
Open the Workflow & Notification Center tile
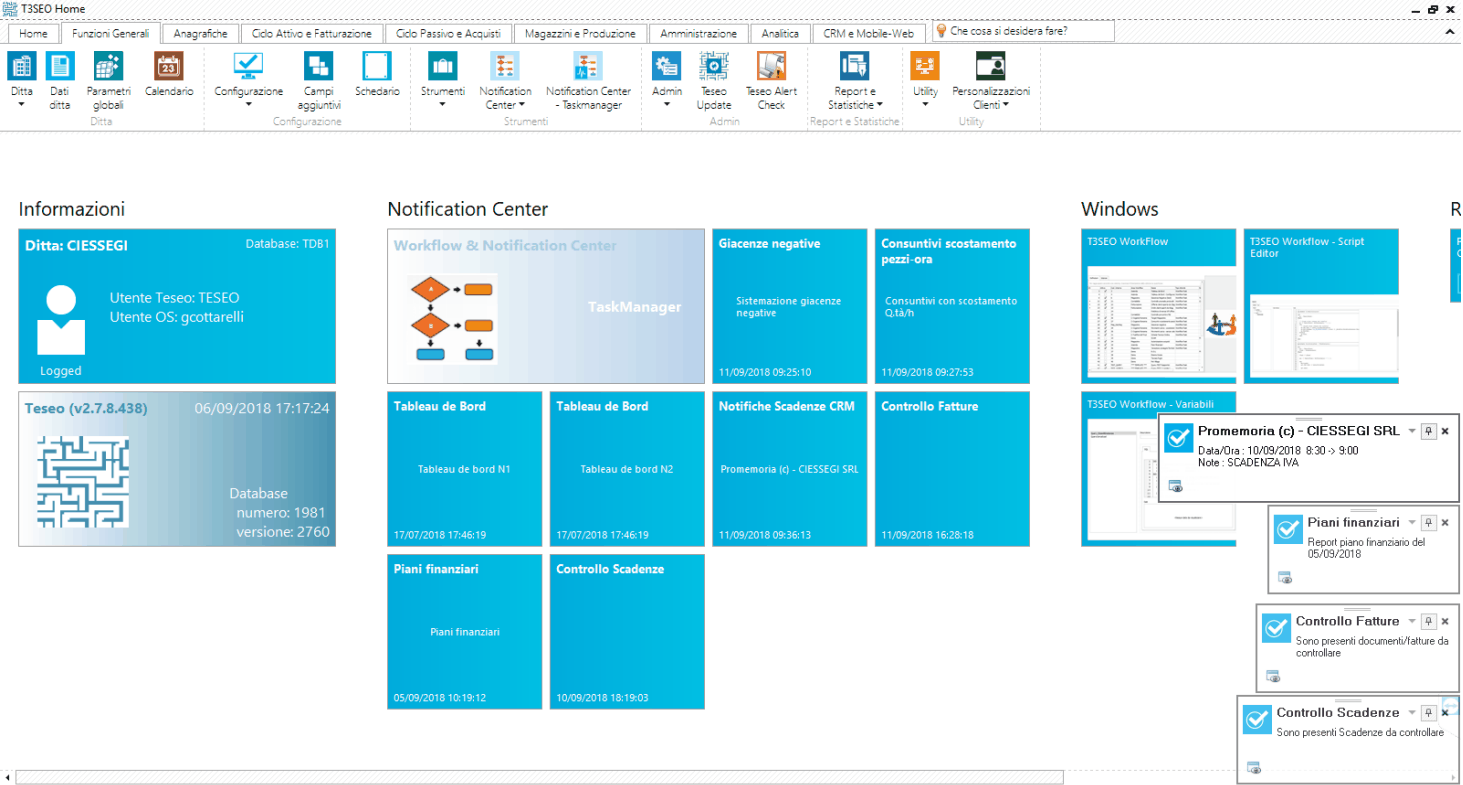[546, 306]
